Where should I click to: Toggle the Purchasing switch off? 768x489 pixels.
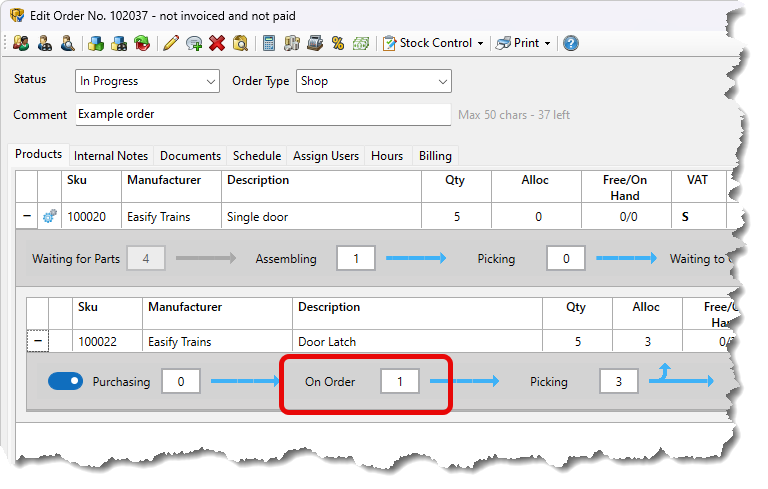[65, 381]
